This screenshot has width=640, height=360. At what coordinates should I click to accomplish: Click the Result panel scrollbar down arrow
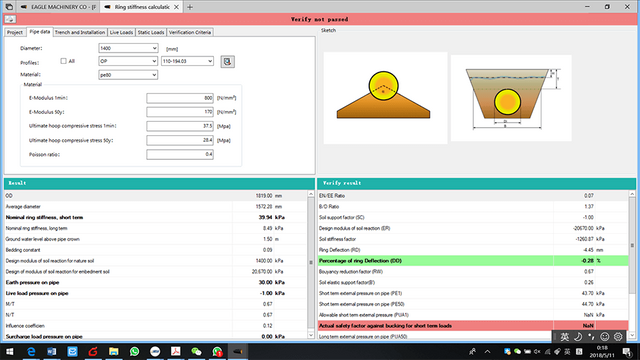coord(311,335)
